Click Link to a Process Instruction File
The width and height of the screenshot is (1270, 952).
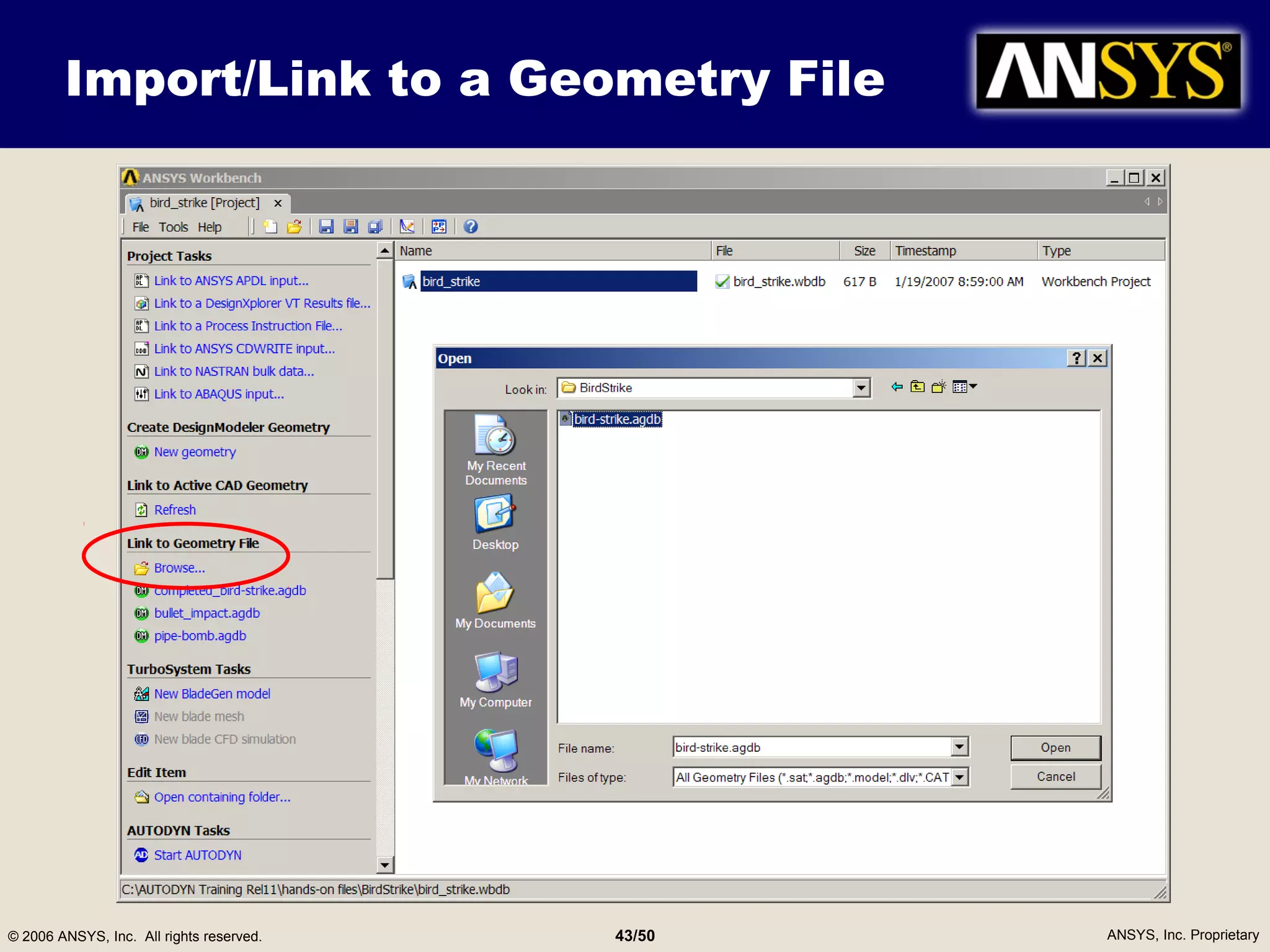click(248, 326)
